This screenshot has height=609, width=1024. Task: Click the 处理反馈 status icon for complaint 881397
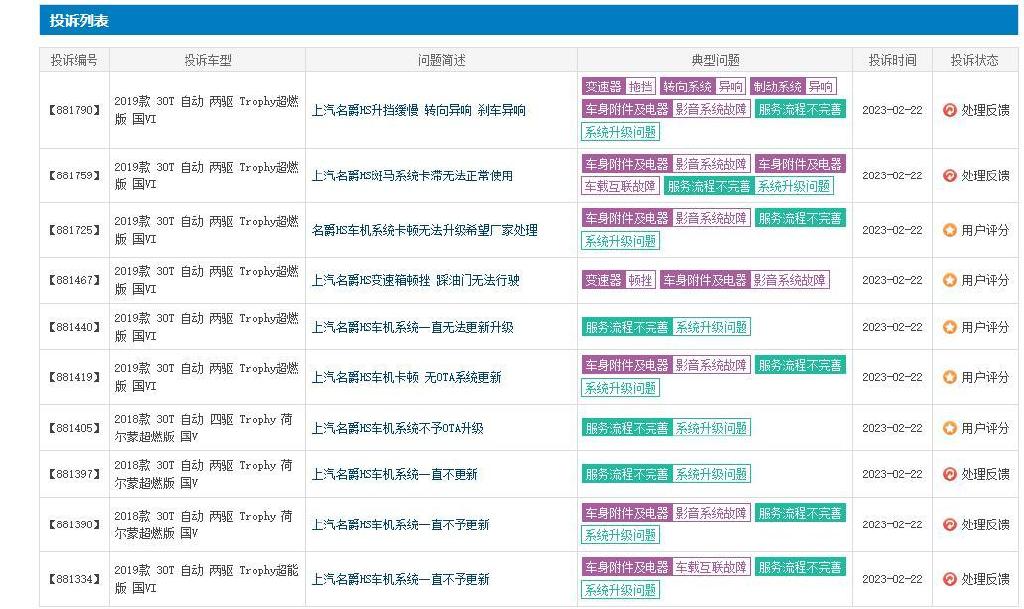click(950, 474)
